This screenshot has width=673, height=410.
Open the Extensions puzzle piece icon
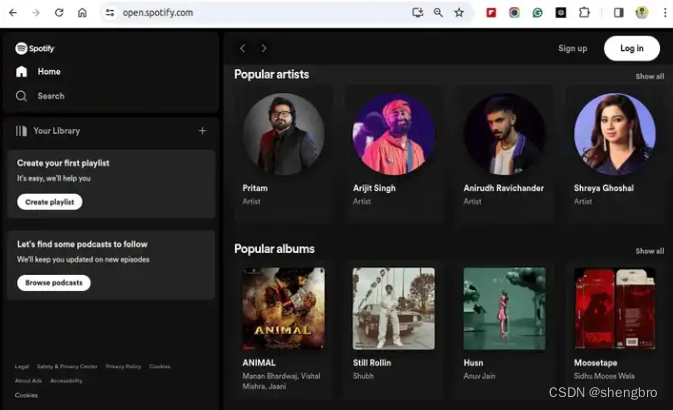(x=584, y=12)
